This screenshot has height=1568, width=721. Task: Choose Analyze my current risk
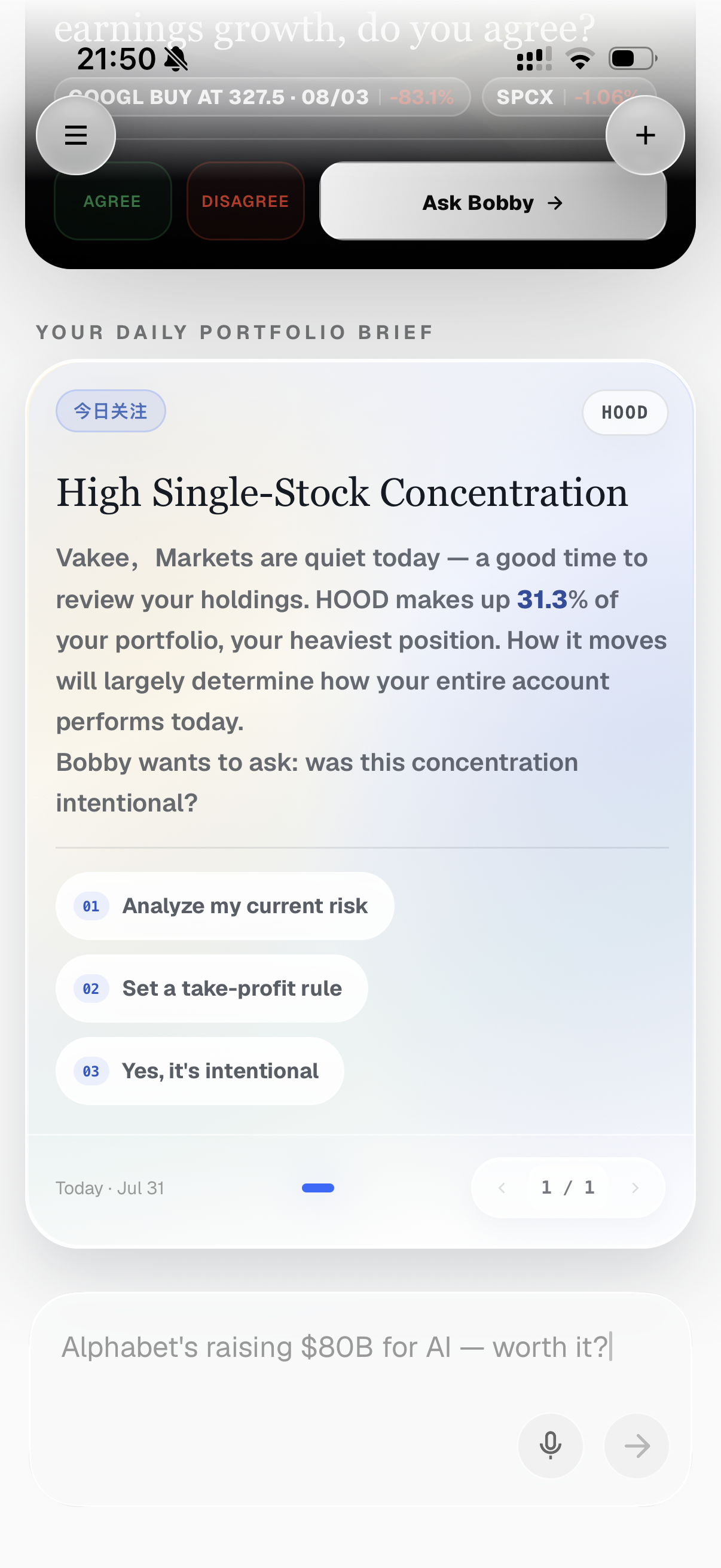tap(225, 906)
